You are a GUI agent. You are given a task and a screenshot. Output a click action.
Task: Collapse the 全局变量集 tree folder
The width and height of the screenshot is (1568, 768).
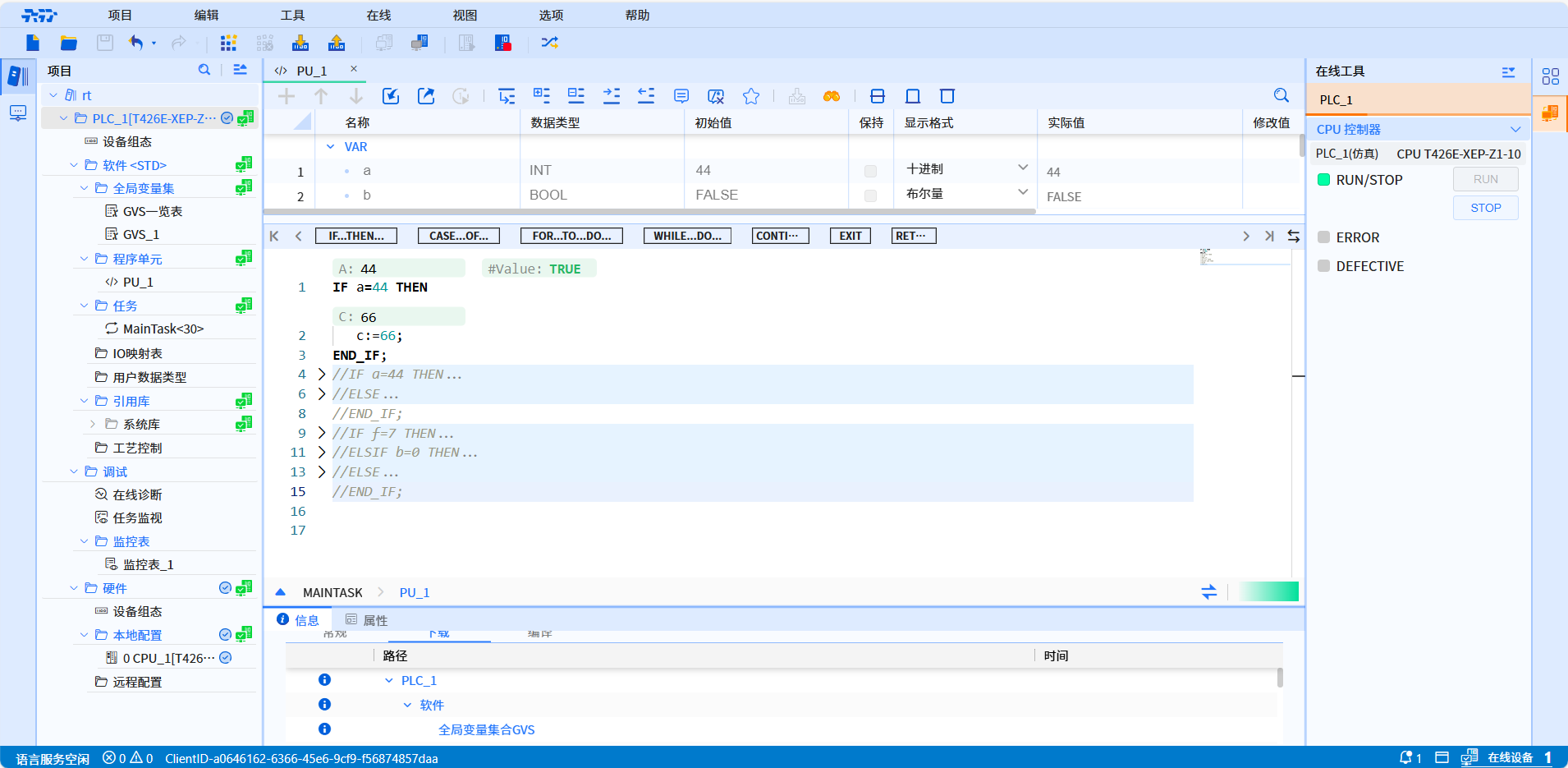[x=84, y=188]
